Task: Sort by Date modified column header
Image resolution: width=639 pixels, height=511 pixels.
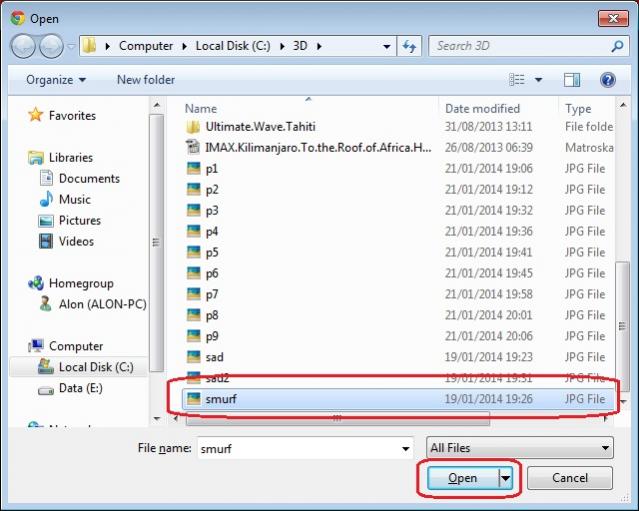Action: pyautogui.click(x=483, y=108)
